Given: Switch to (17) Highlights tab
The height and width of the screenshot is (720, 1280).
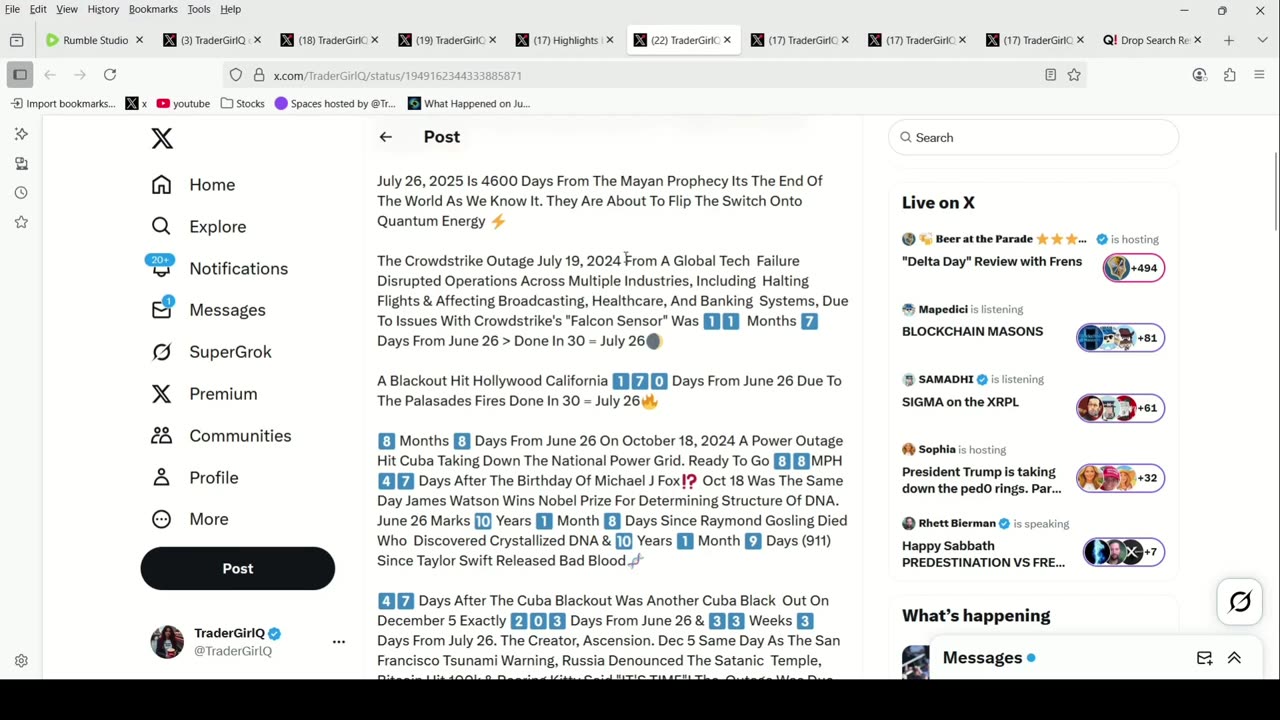Looking at the screenshot, I should pyautogui.click(x=566, y=40).
